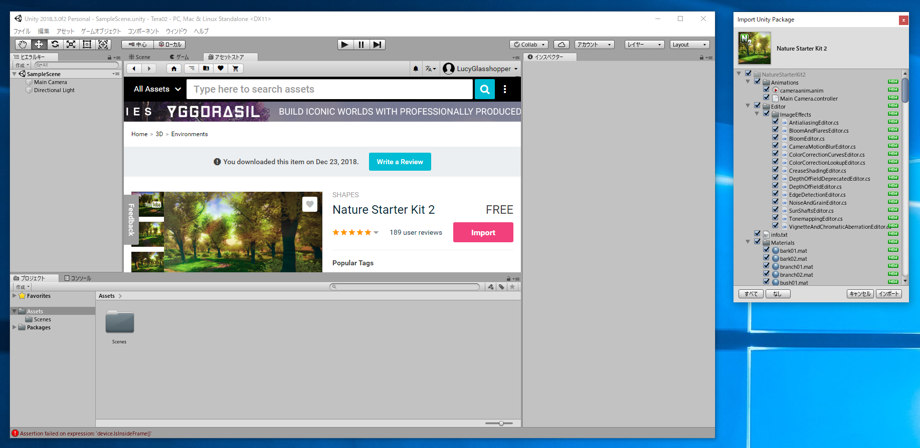
Task: Click the blue search magnifier button
Action: (x=485, y=89)
